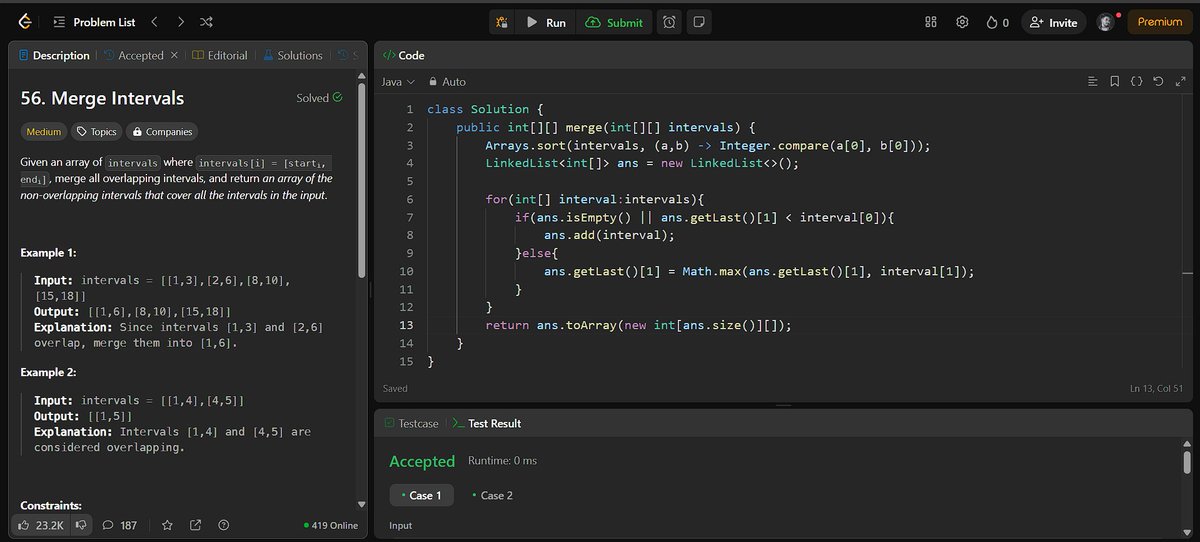The image size is (1200, 542).
Task: Click the Medium difficulty tag
Action: [43, 132]
